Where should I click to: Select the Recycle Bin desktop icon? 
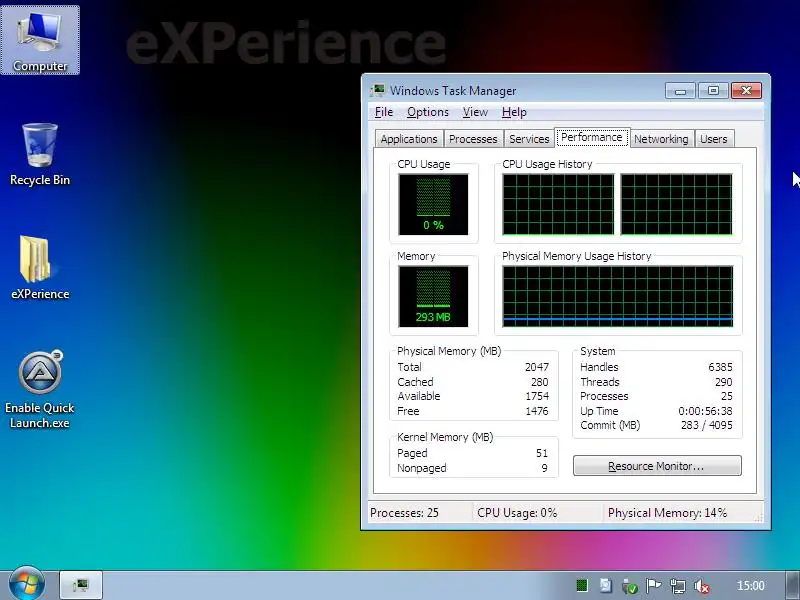(40, 155)
